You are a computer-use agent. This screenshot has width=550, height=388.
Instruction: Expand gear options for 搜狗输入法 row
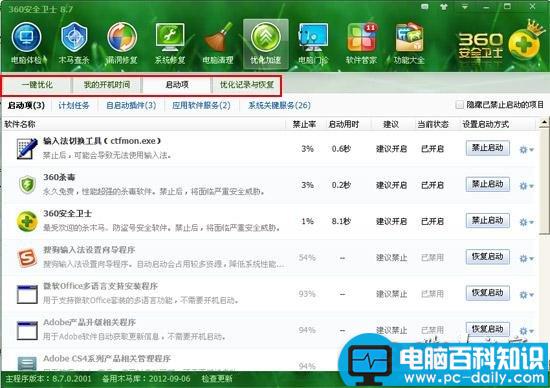526,259
